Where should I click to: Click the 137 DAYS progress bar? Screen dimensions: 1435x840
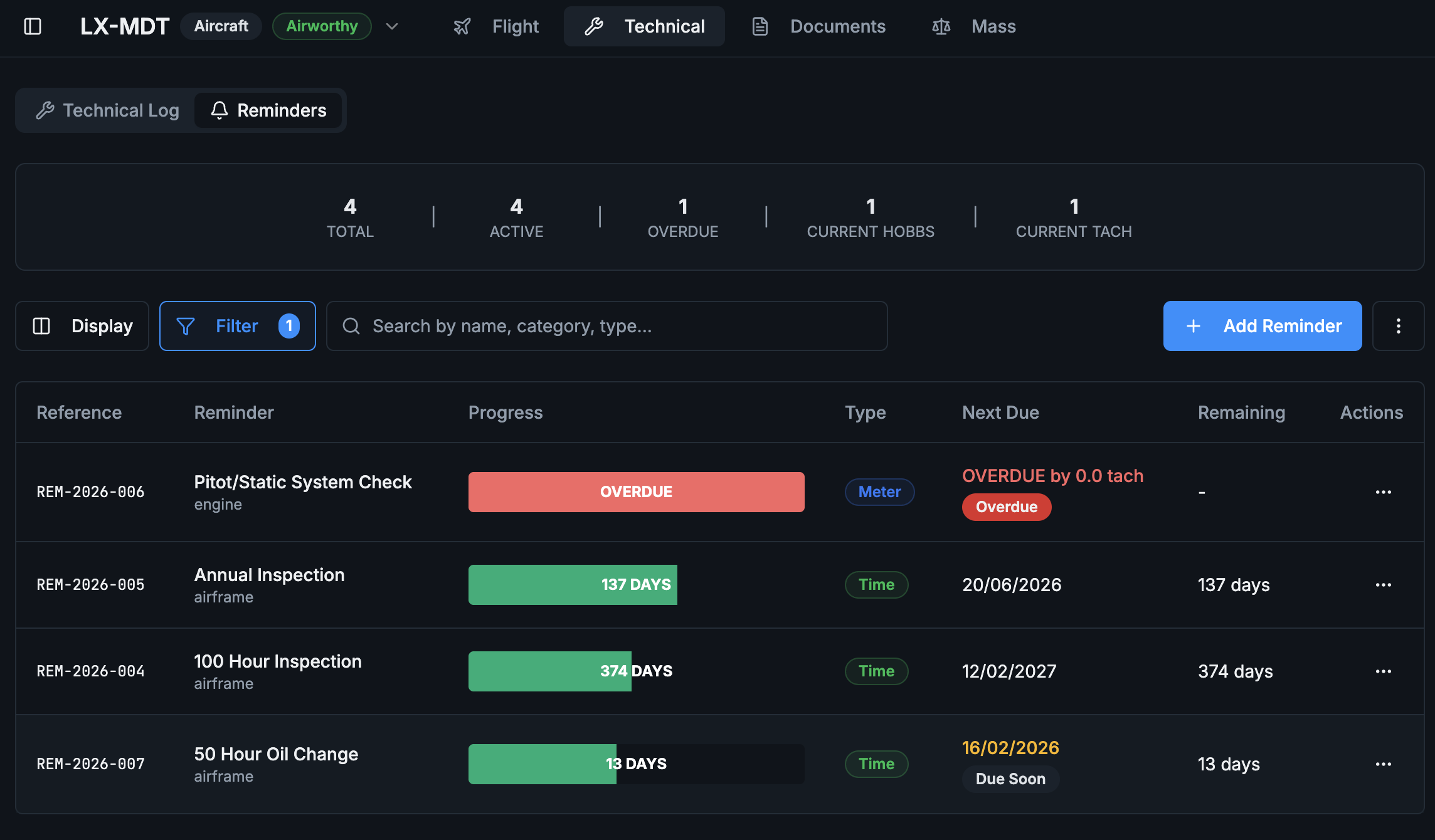[573, 585]
